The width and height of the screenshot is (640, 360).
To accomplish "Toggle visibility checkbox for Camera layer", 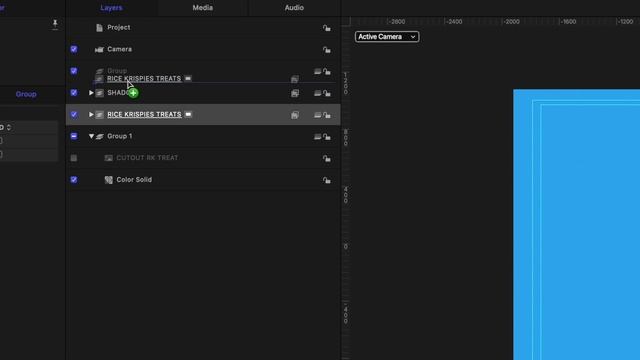I will 74,49.
